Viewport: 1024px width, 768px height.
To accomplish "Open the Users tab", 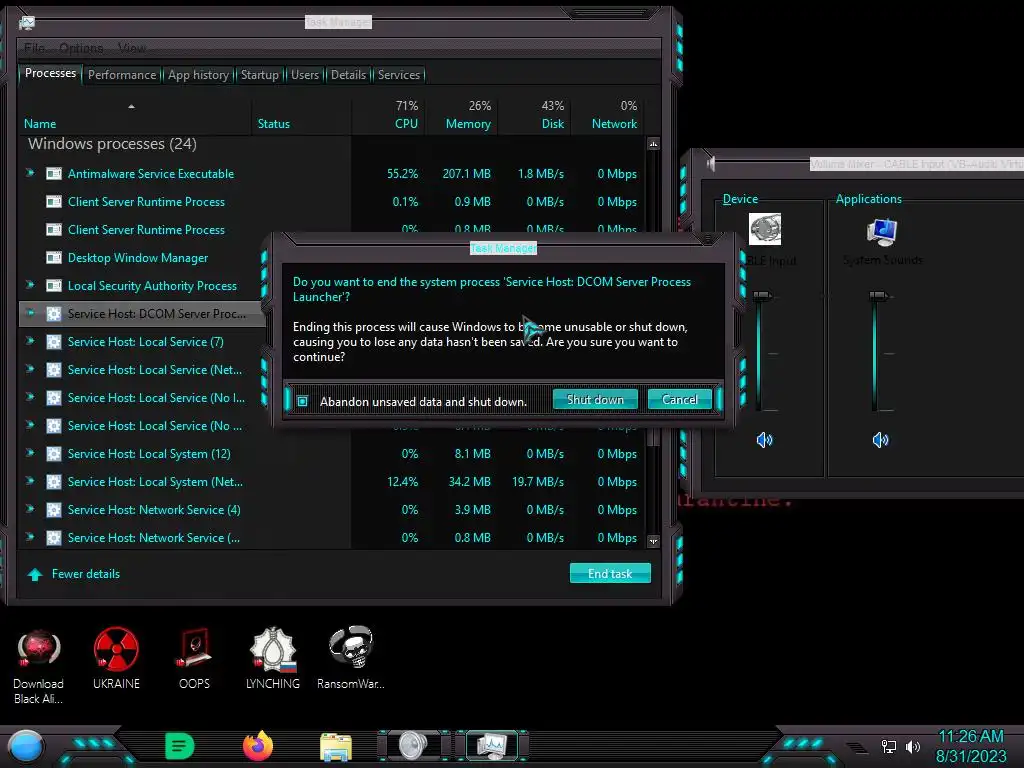I will tap(305, 75).
